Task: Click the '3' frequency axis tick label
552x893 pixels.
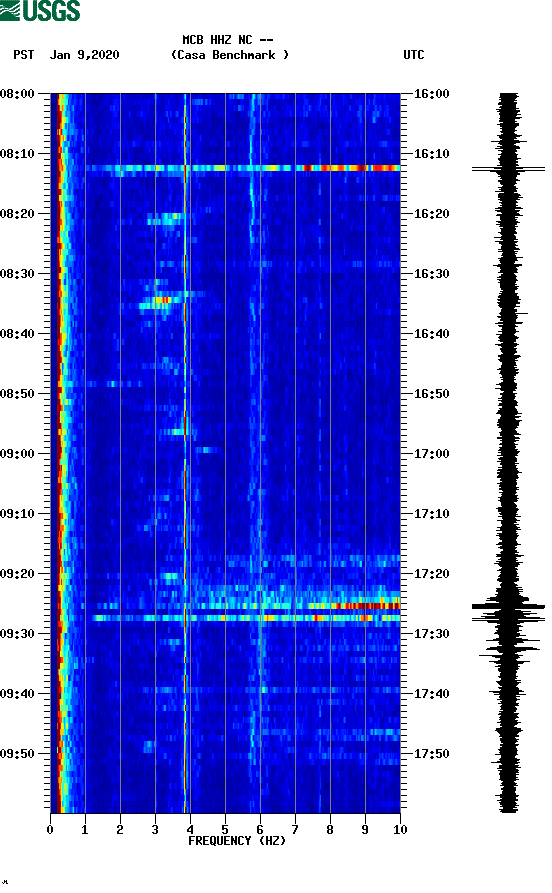Action: pyautogui.click(x=155, y=830)
